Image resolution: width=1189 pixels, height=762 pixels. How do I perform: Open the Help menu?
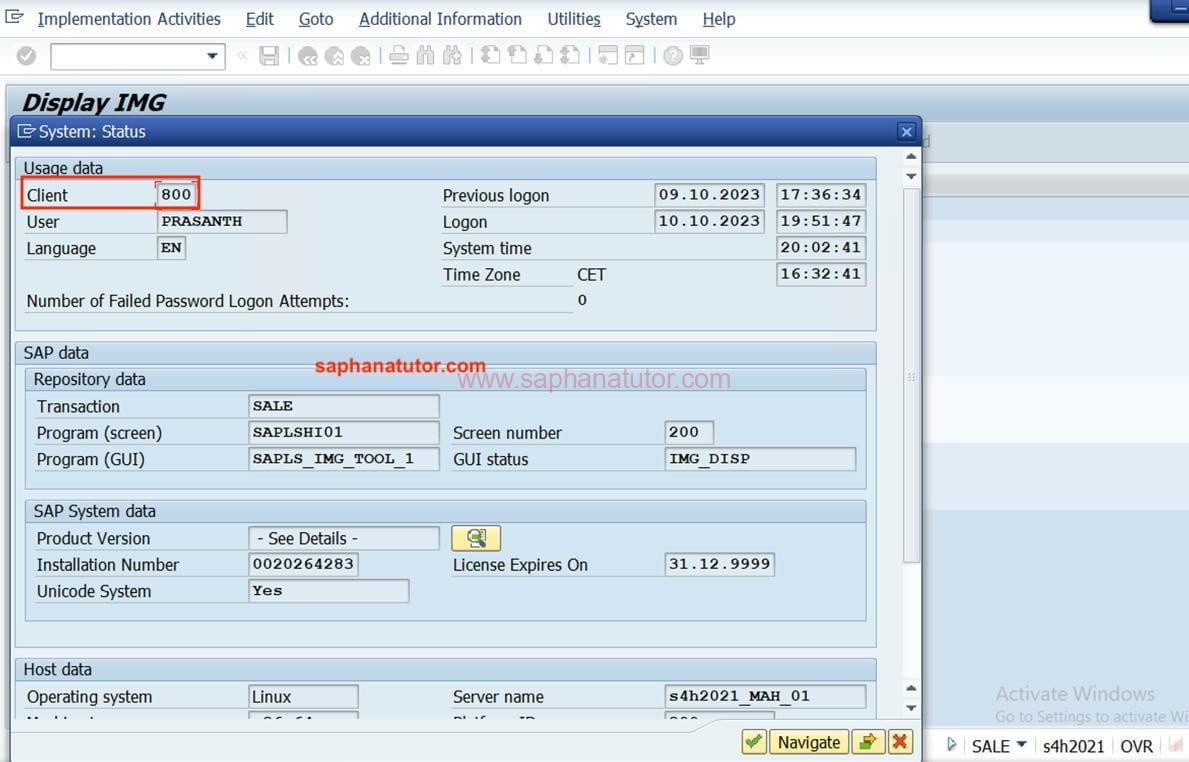pyautogui.click(x=719, y=19)
